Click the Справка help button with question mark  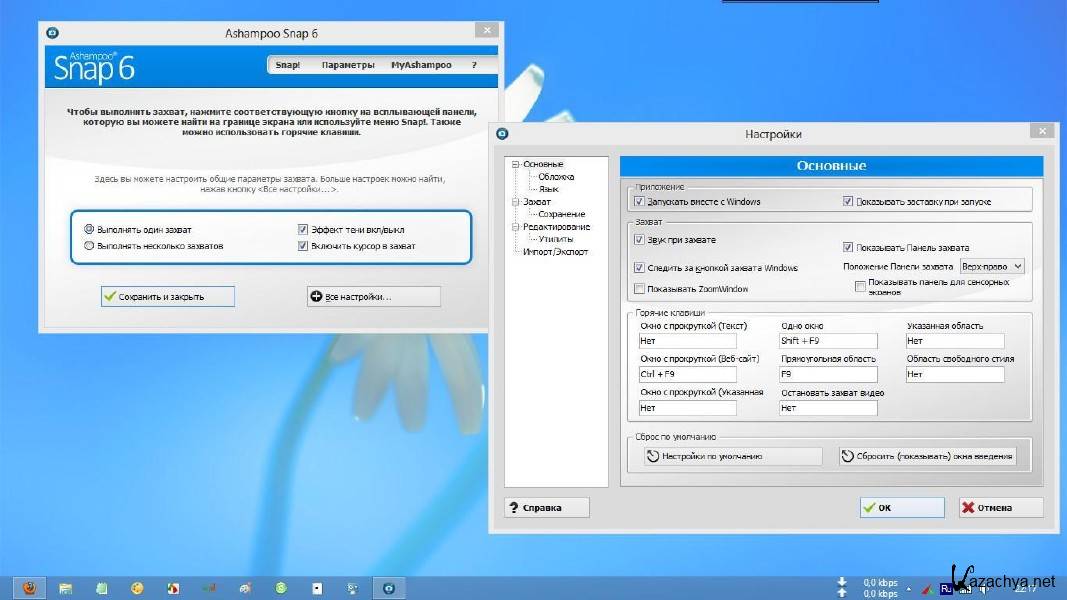tap(547, 507)
